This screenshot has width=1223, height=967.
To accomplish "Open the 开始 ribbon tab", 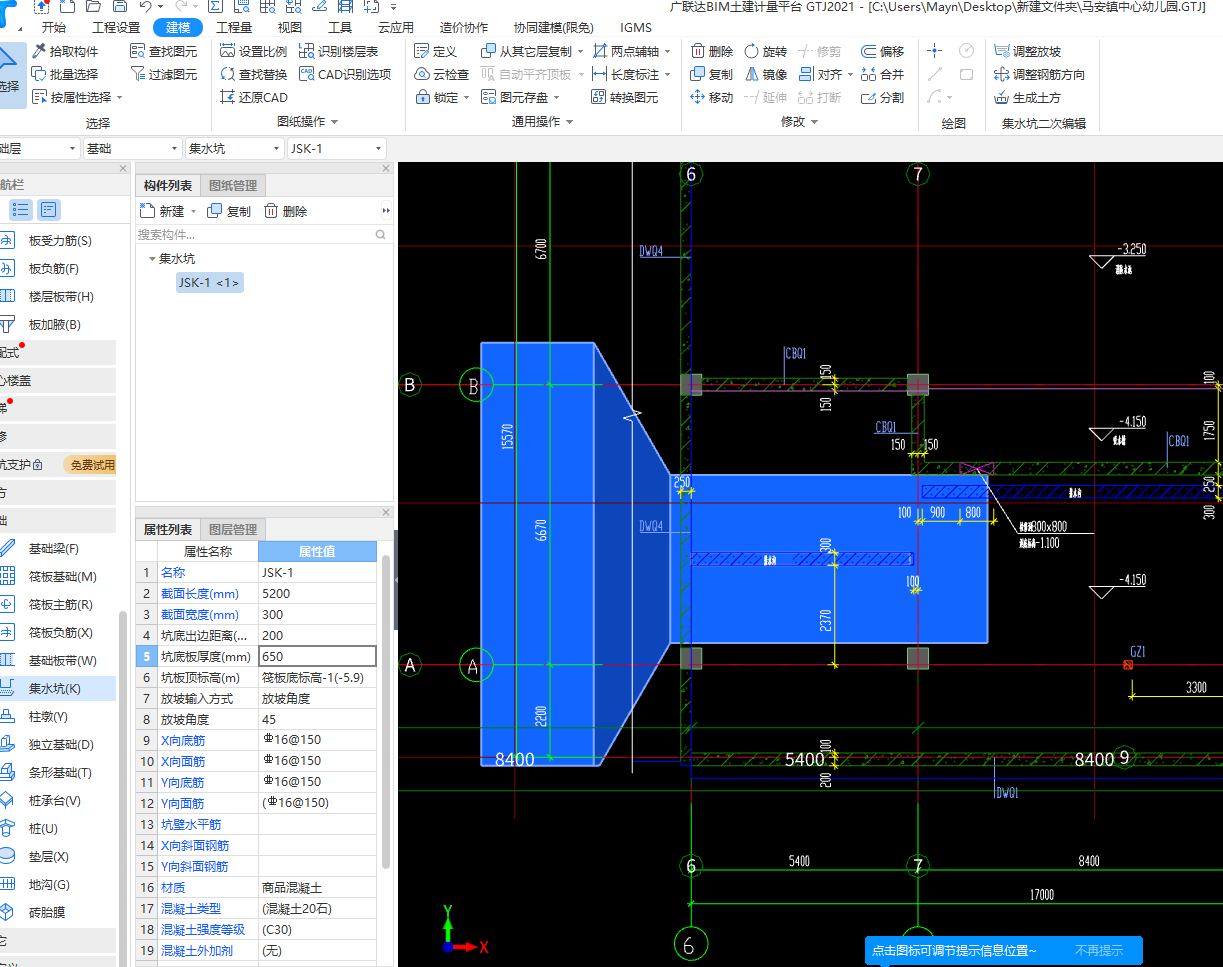I will [54, 27].
